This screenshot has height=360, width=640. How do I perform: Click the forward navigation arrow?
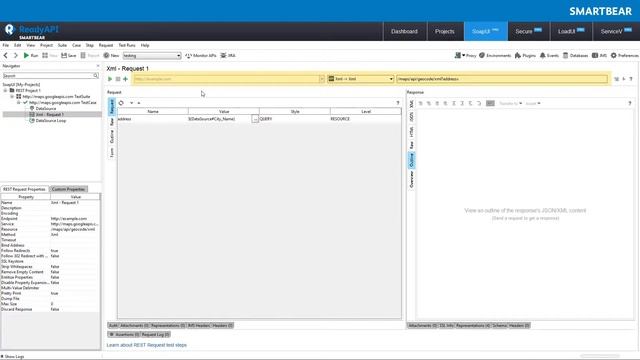tap(16, 56)
